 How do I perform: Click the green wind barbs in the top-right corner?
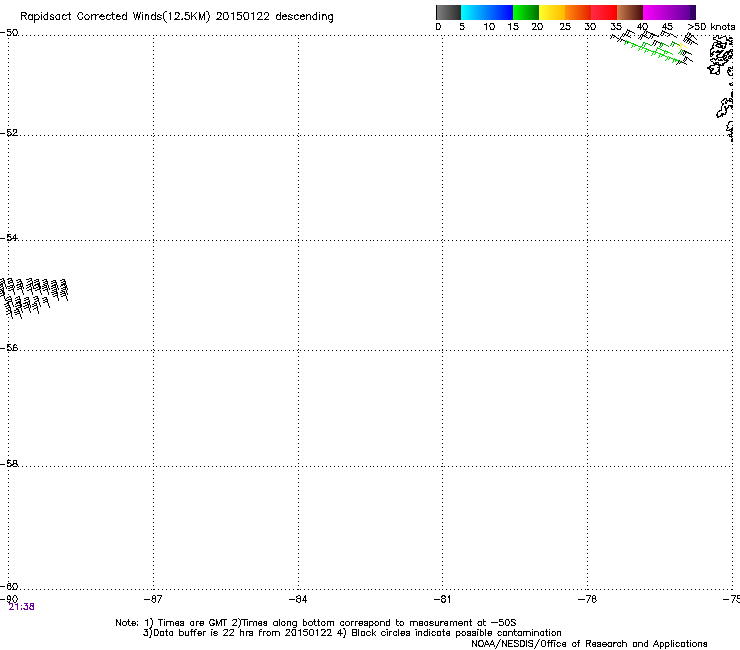tap(654, 51)
